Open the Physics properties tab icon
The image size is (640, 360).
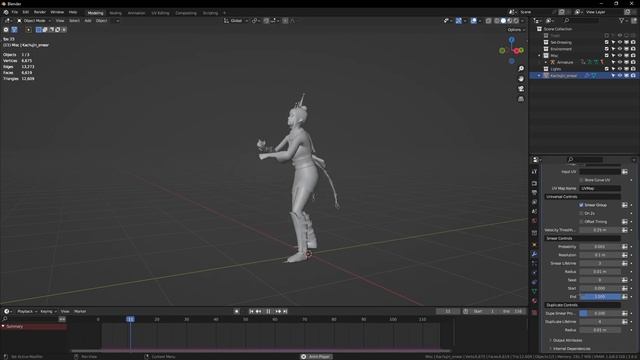[534, 273]
